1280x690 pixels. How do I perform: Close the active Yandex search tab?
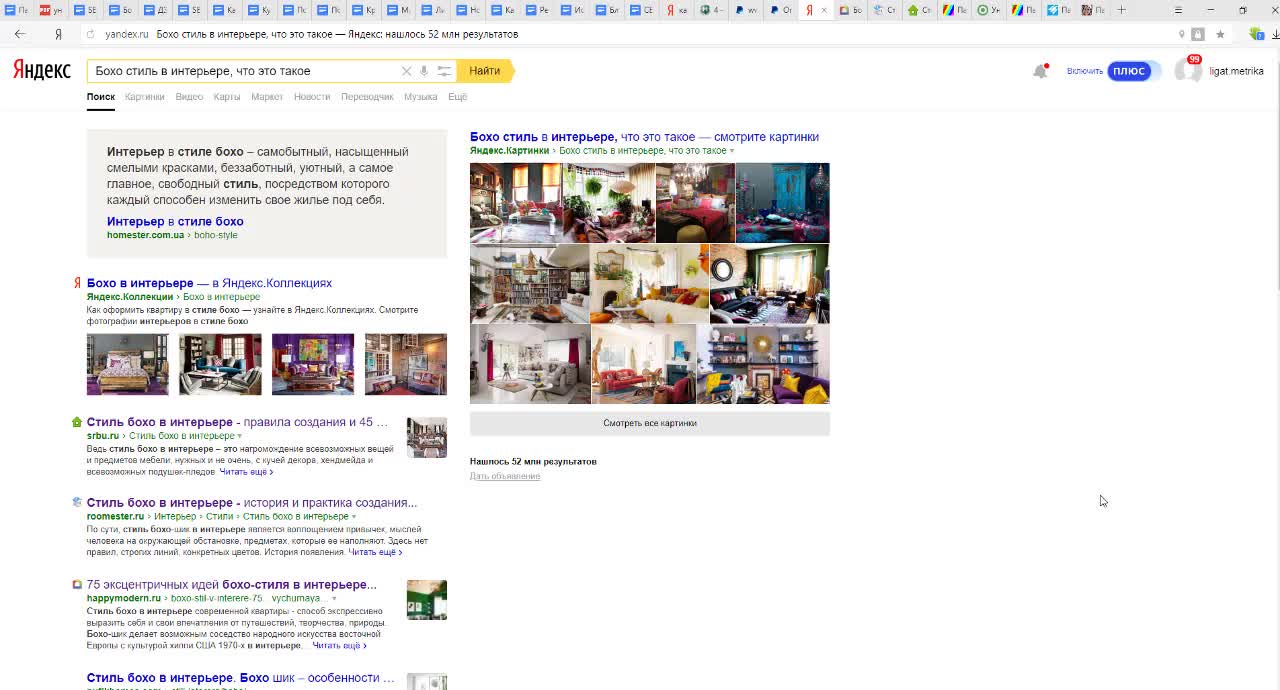[x=824, y=10]
